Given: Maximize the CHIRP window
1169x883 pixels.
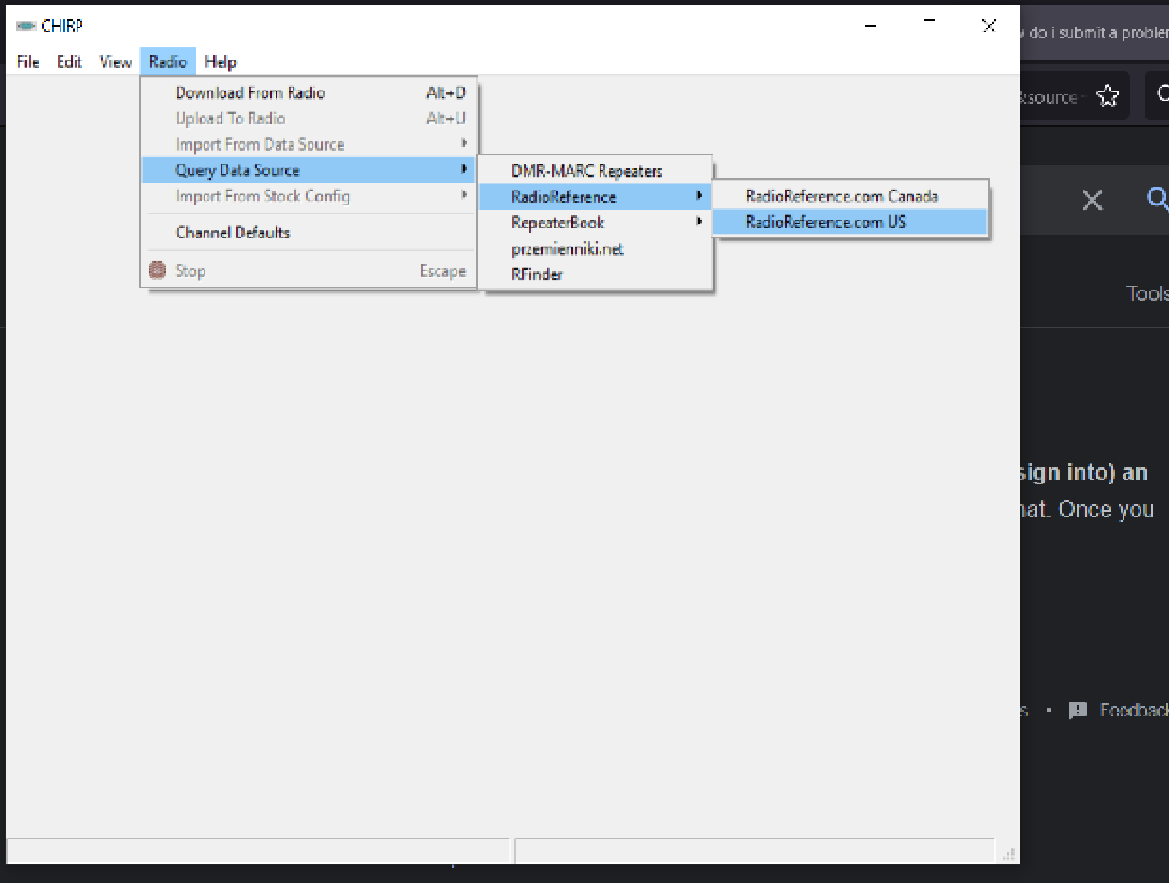Looking at the screenshot, I should (929, 22).
